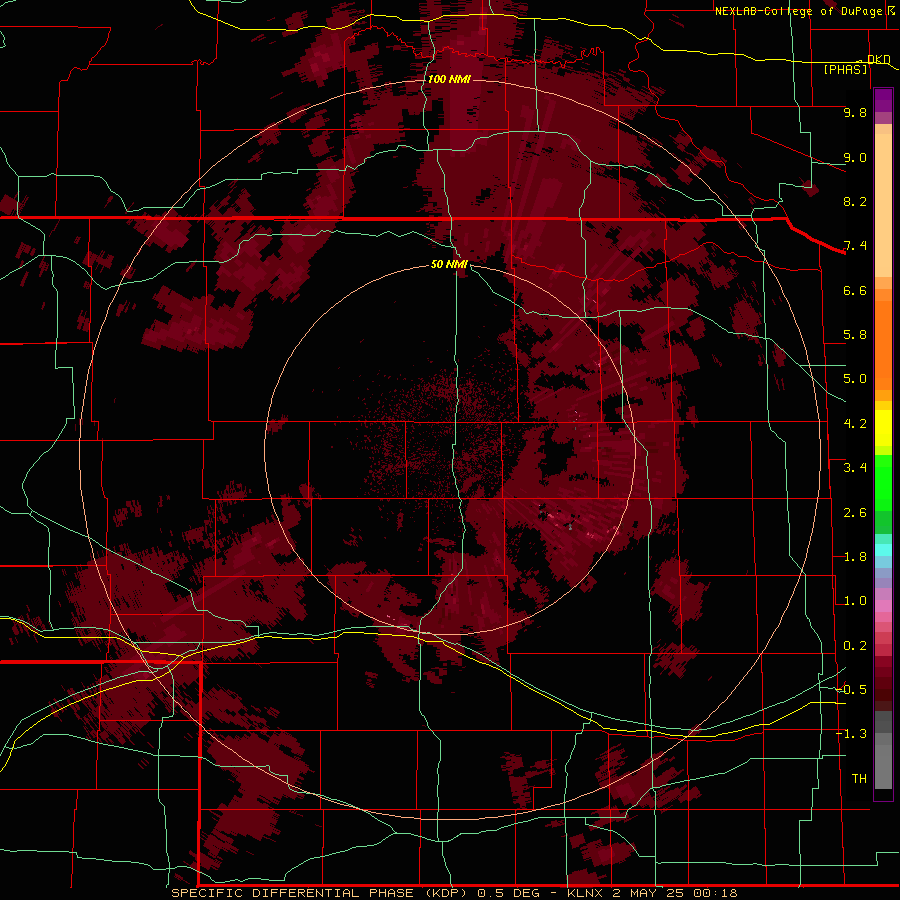Click the "50 NMI" range ring label
900x900 pixels.
coord(449,265)
